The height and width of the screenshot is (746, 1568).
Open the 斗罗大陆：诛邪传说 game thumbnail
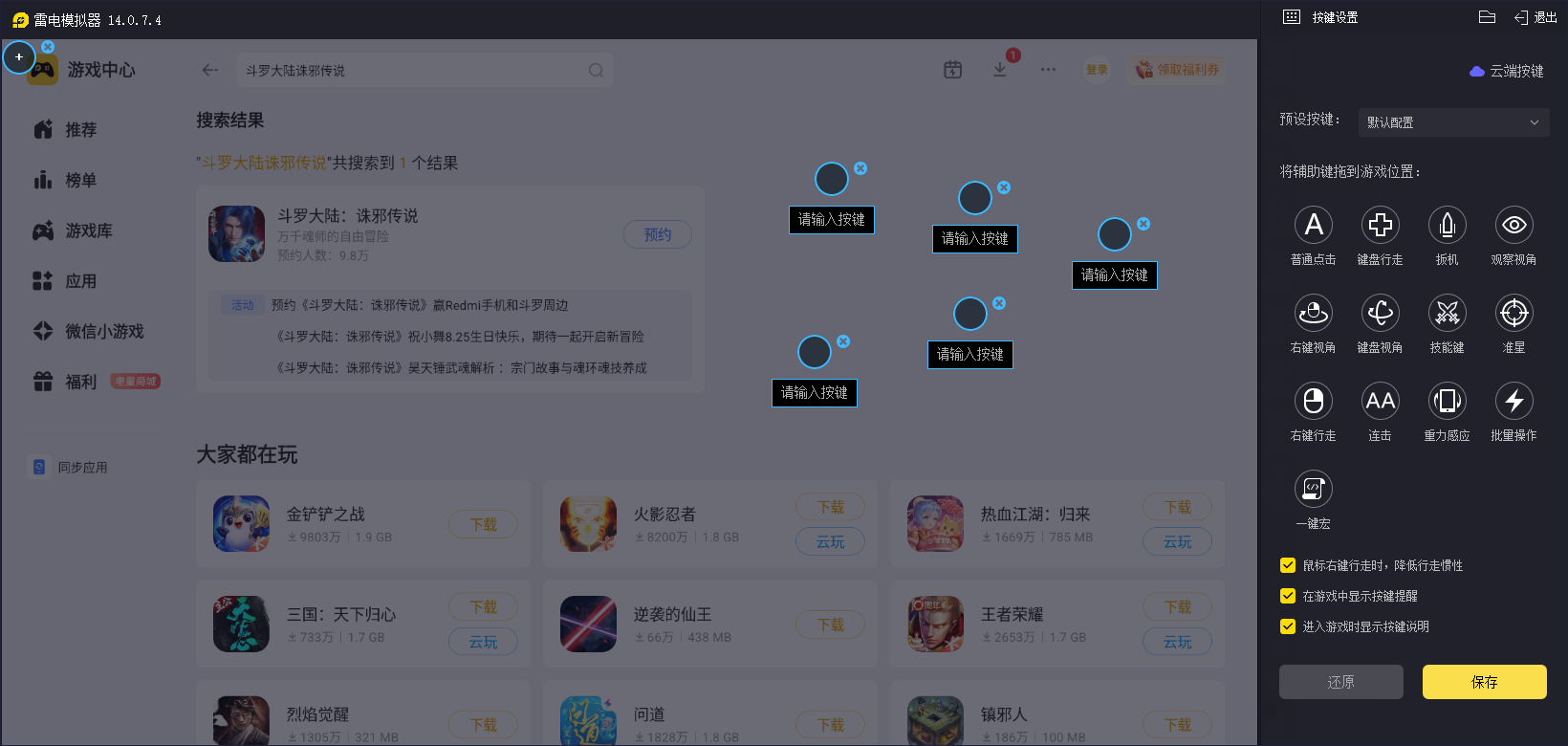237,234
